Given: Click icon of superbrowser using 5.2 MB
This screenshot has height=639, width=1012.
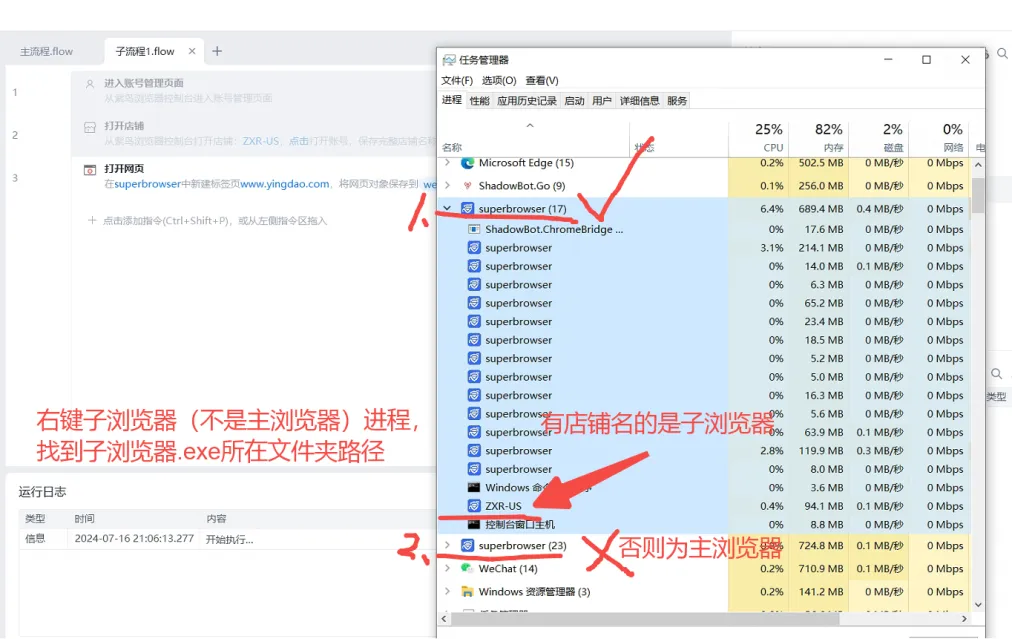Looking at the screenshot, I should (474, 358).
